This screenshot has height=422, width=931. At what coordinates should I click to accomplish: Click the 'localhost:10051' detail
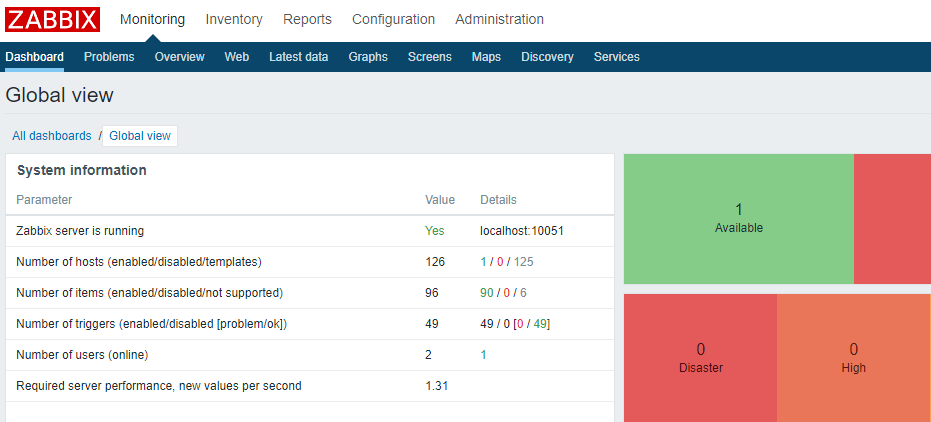pos(522,231)
